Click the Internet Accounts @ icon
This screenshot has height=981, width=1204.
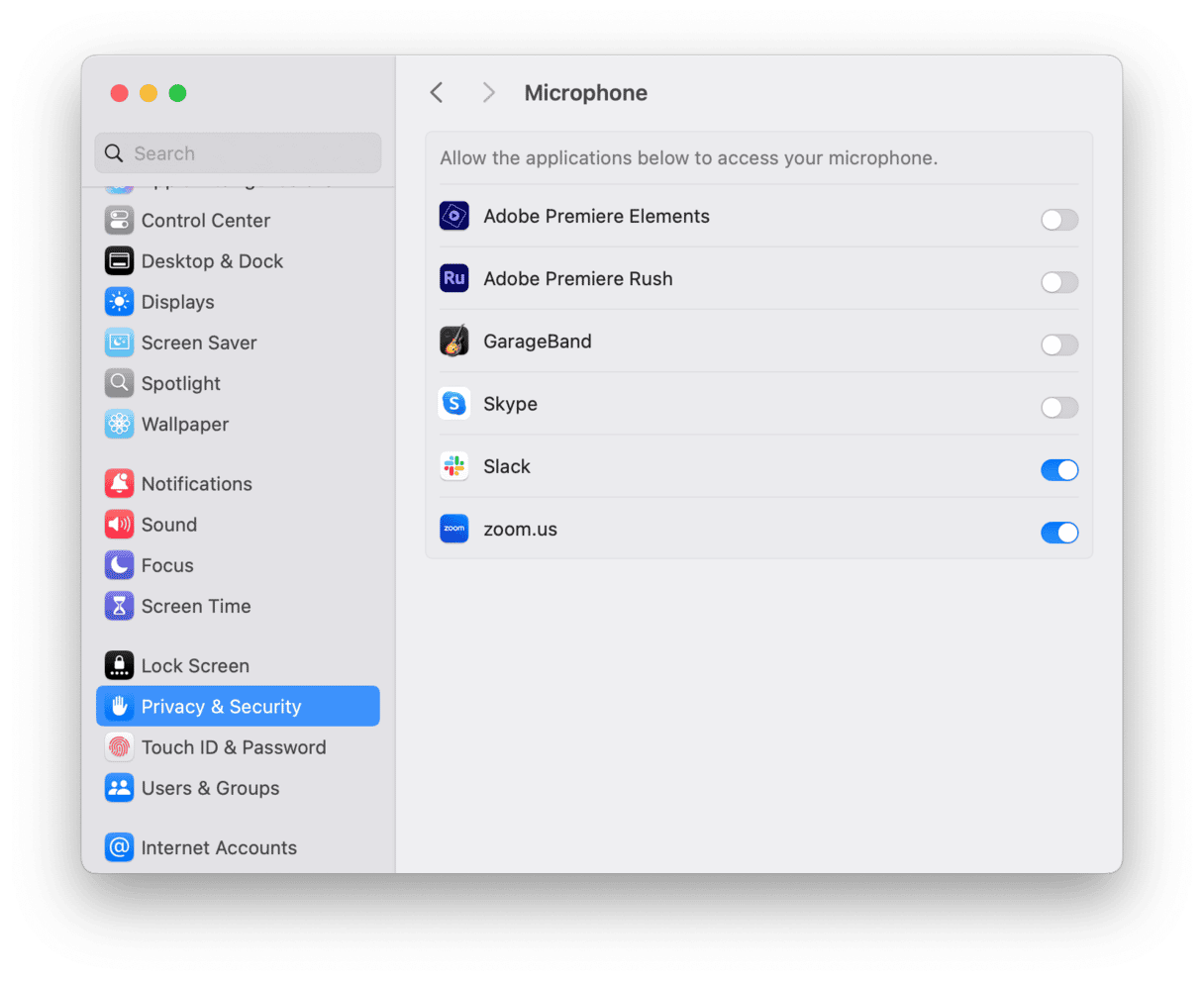(x=119, y=847)
